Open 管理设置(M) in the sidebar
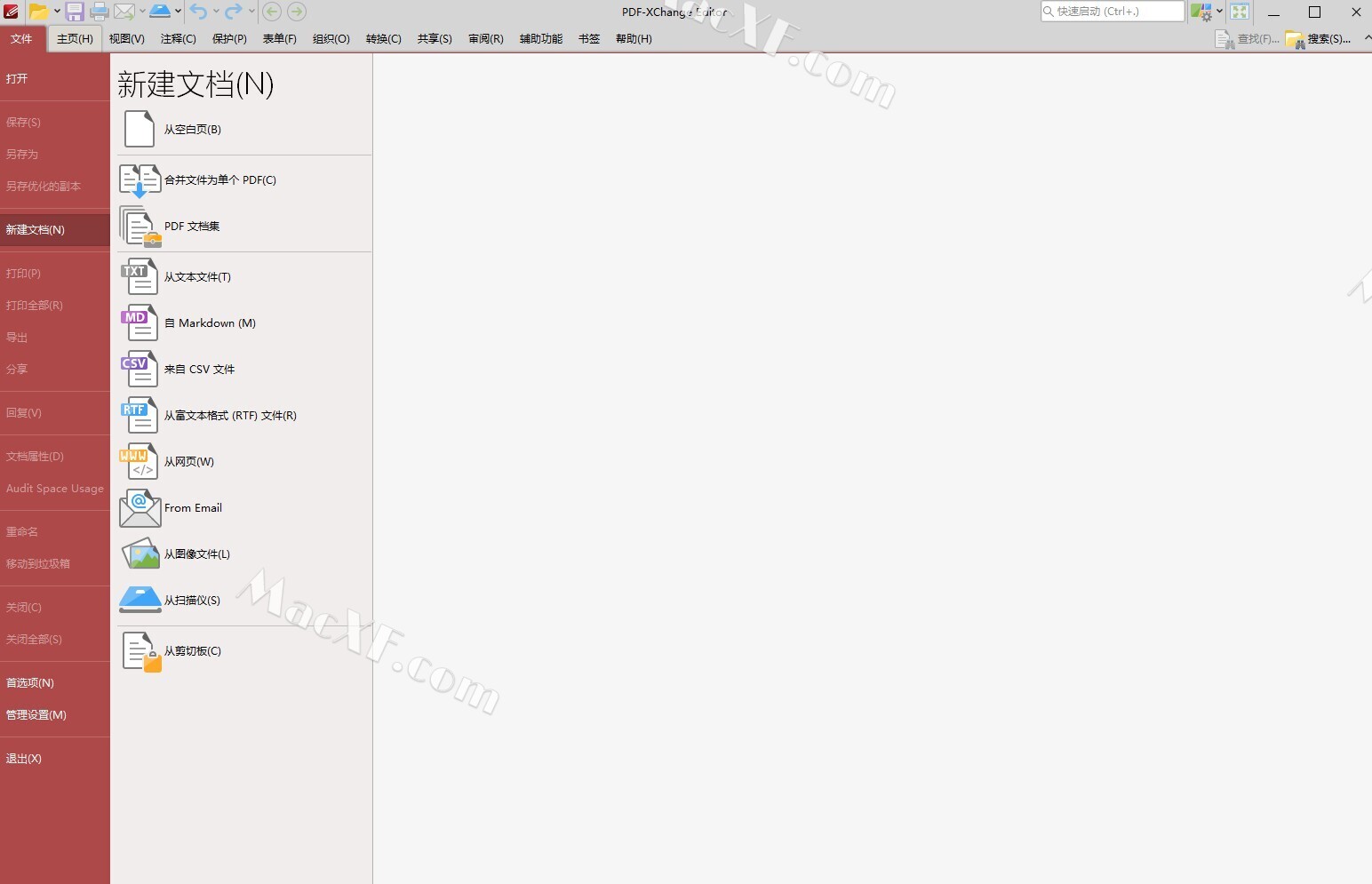 click(x=55, y=715)
